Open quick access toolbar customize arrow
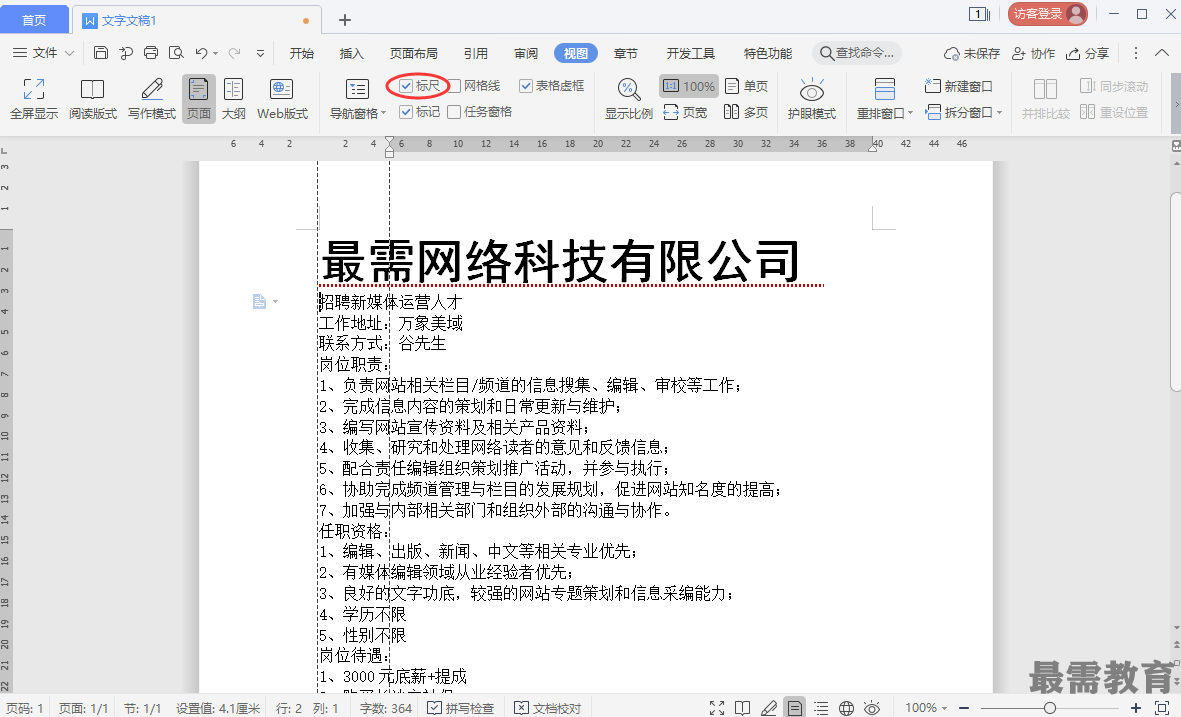 coord(261,53)
